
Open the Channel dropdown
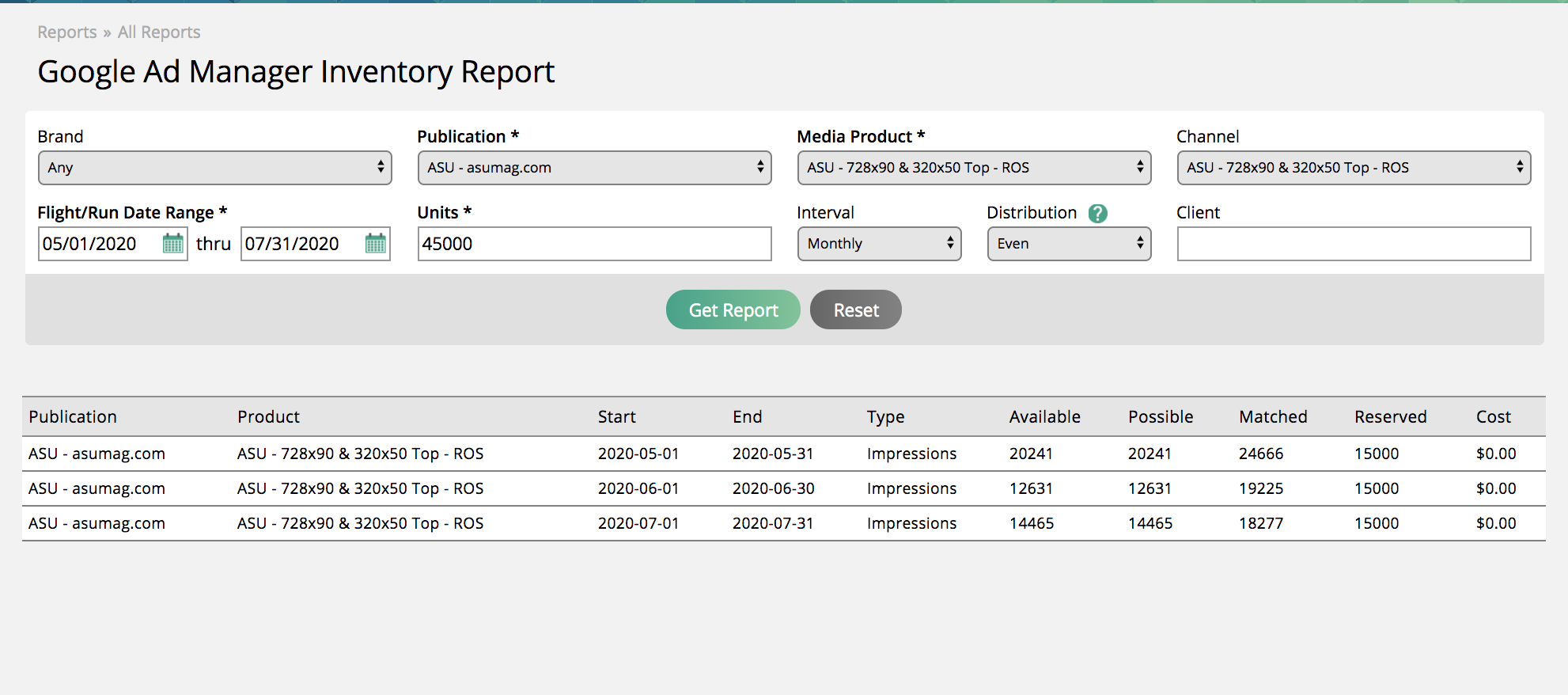tap(1354, 168)
